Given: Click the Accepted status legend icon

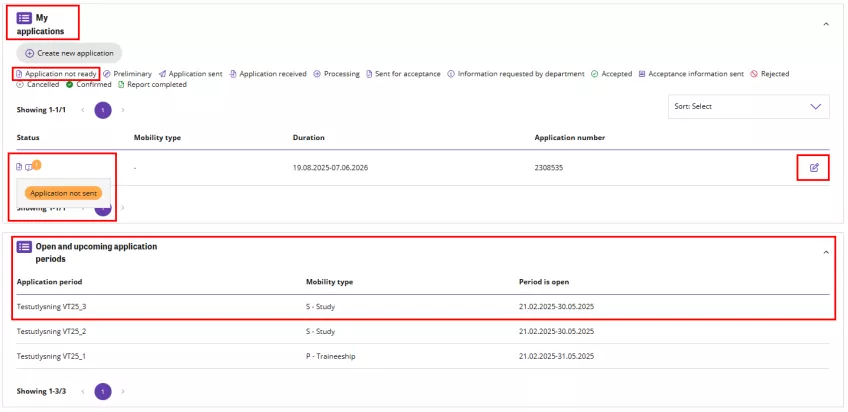Looking at the screenshot, I should [x=594, y=74].
